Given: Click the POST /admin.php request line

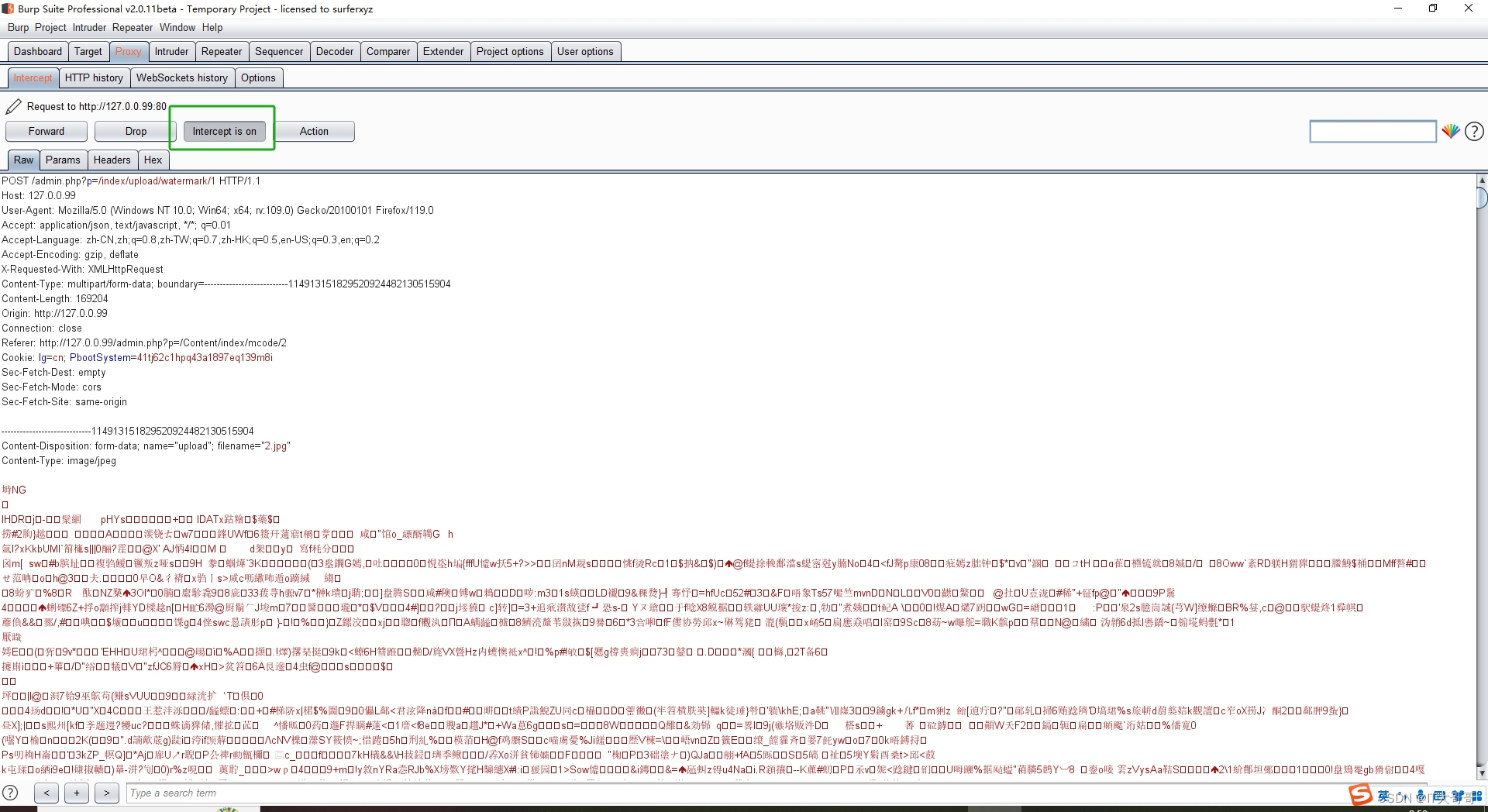Looking at the screenshot, I should [131, 181].
